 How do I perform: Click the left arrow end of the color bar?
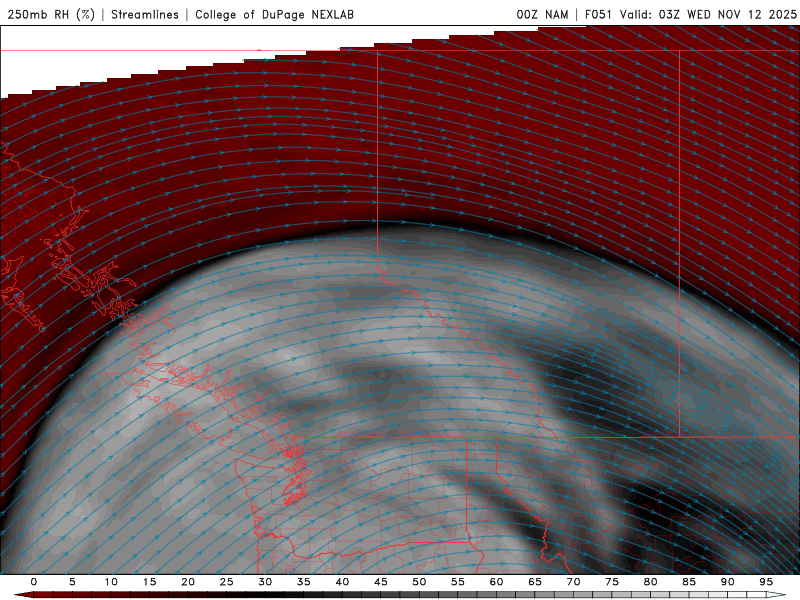(23, 595)
